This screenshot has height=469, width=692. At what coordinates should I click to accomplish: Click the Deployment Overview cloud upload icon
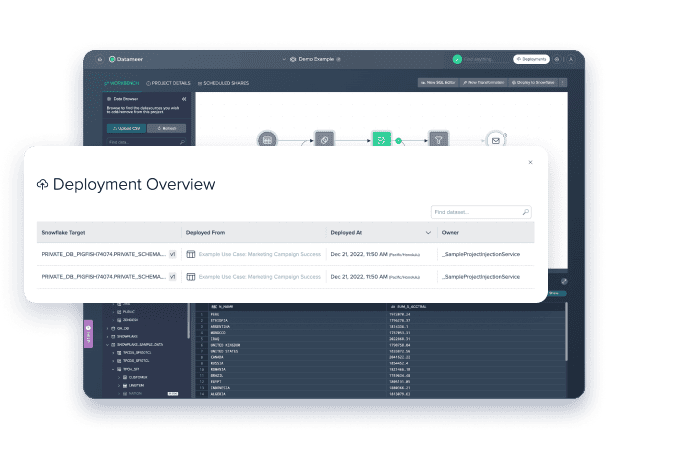point(42,184)
